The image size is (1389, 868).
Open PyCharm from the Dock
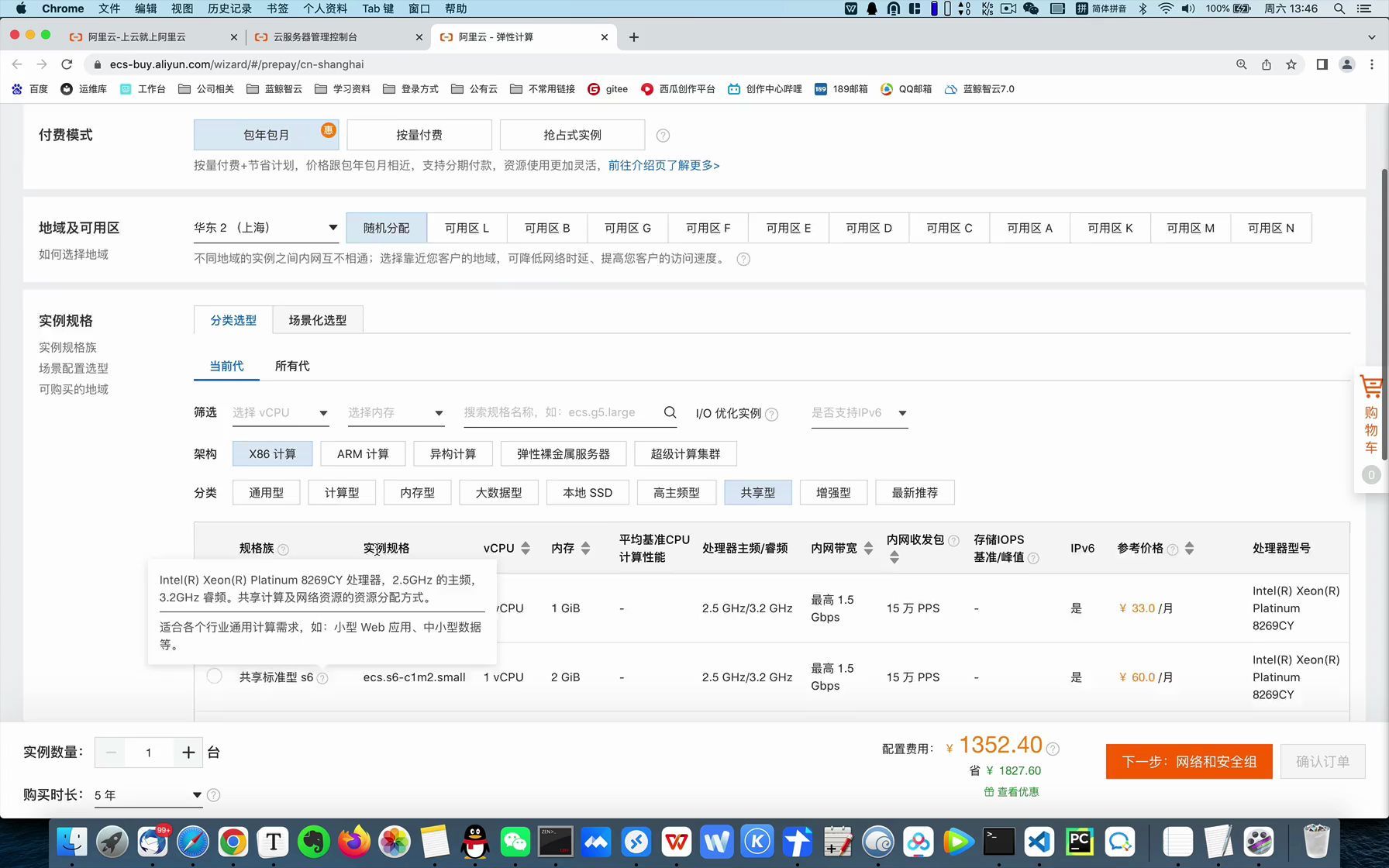click(1080, 842)
